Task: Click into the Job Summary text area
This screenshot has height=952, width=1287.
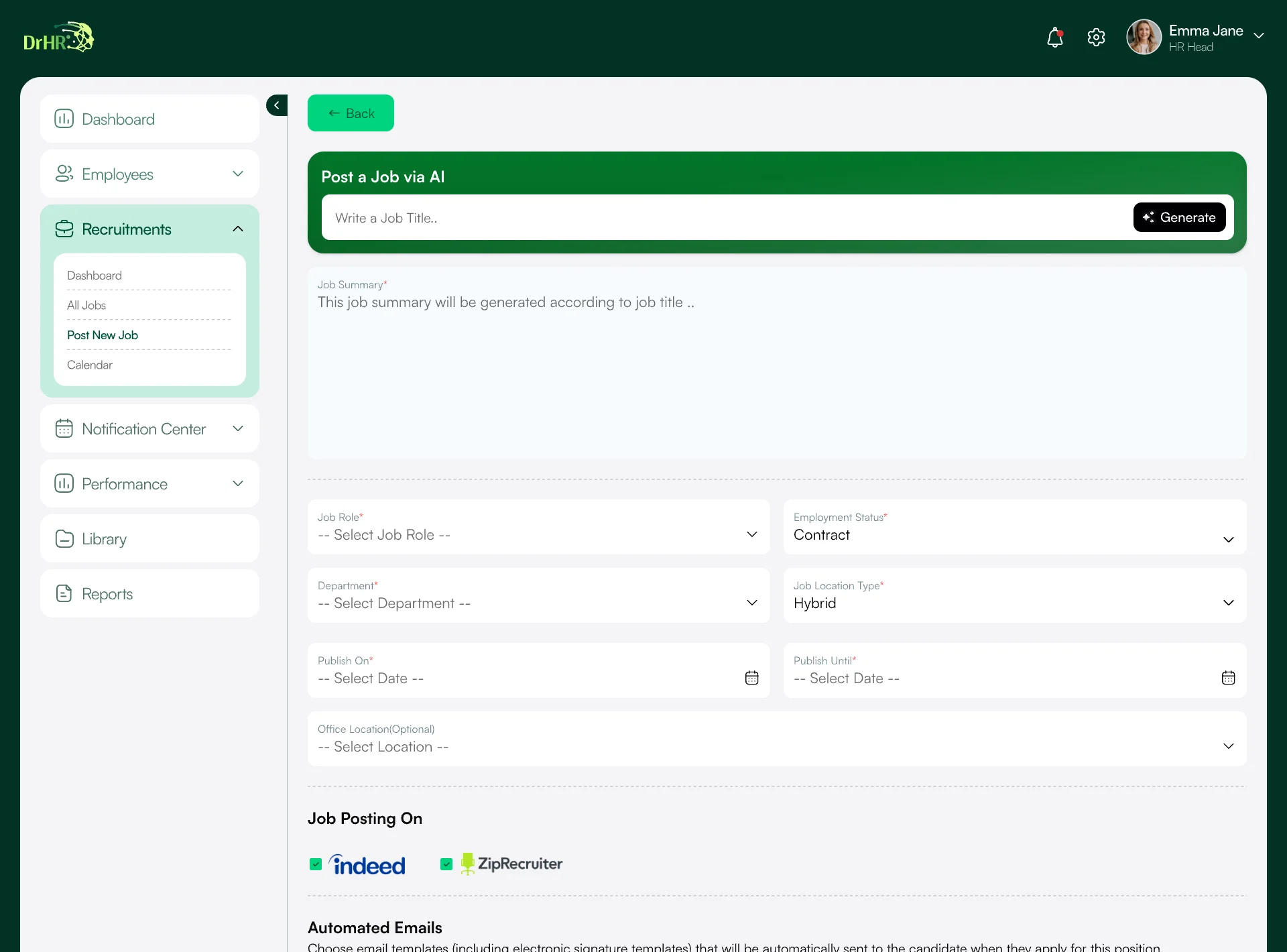Action: (777, 363)
